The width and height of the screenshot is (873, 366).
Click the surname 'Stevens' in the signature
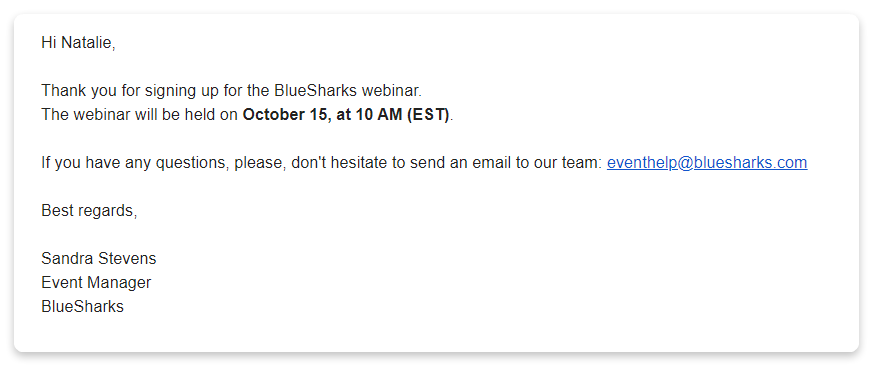click(x=127, y=258)
